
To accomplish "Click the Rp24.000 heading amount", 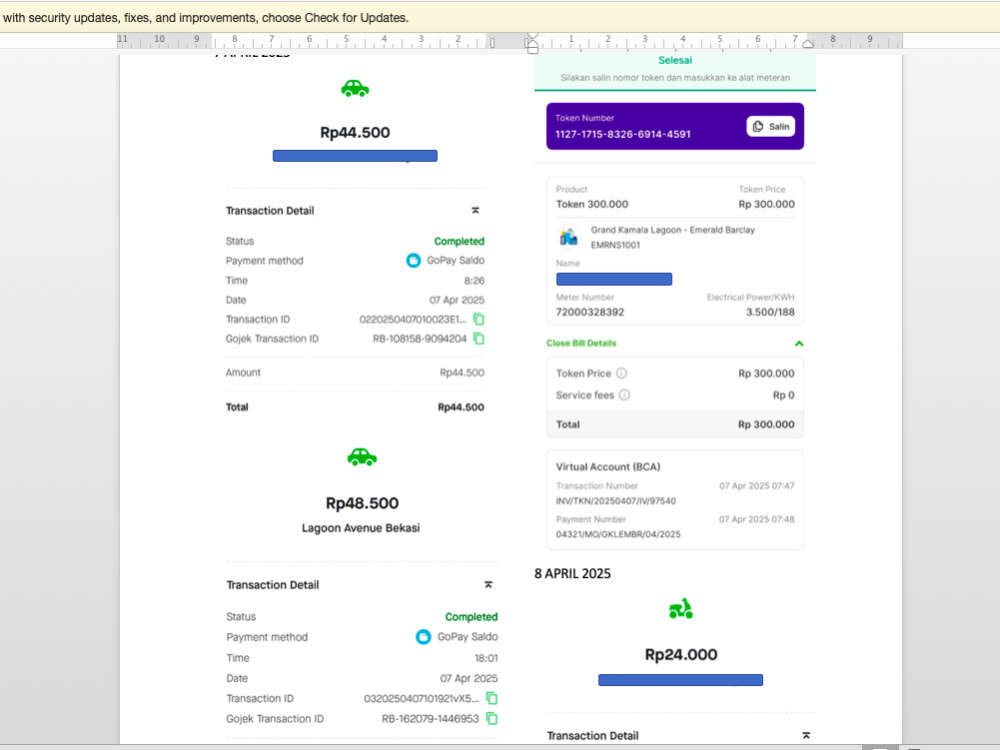I will coord(681,655).
